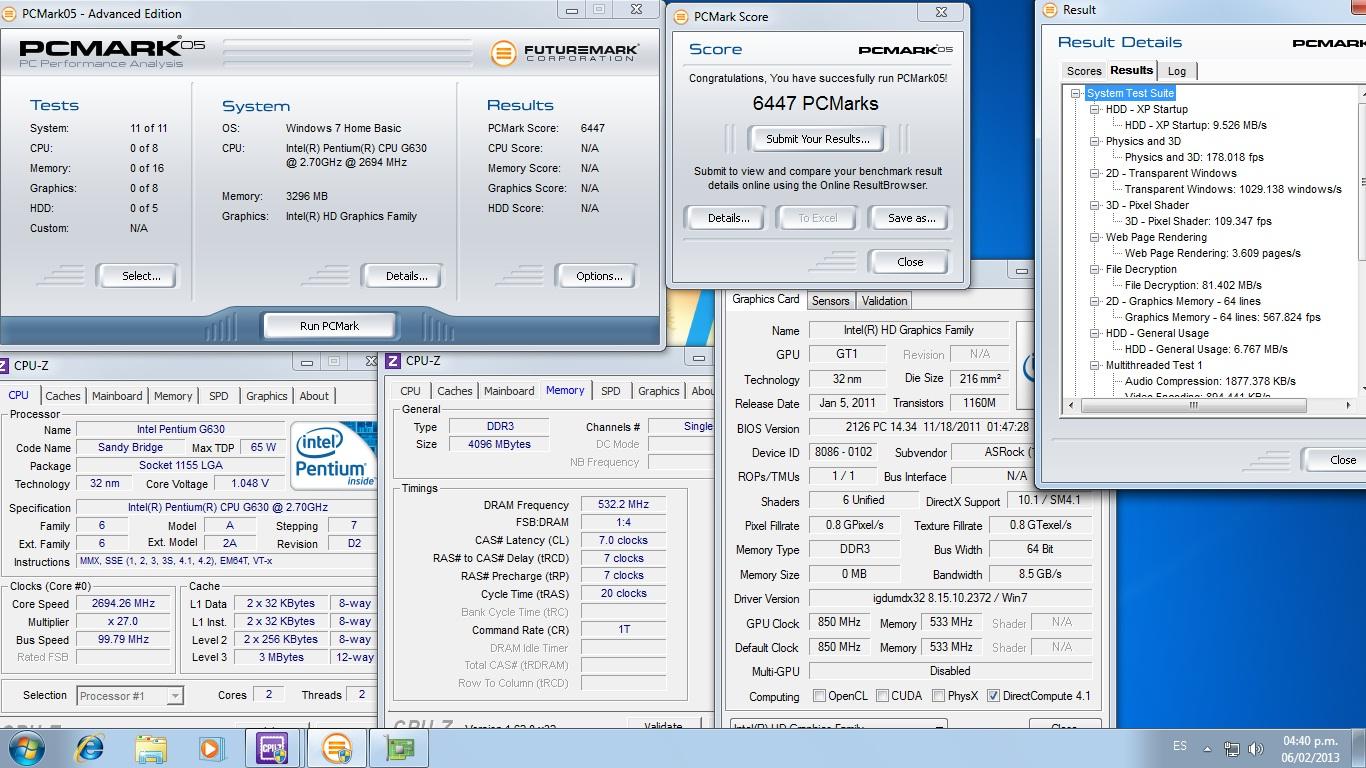This screenshot has height=768, width=1366.
Task: Collapse the HDD - XP Startup node
Action: (x=1095, y=110)
